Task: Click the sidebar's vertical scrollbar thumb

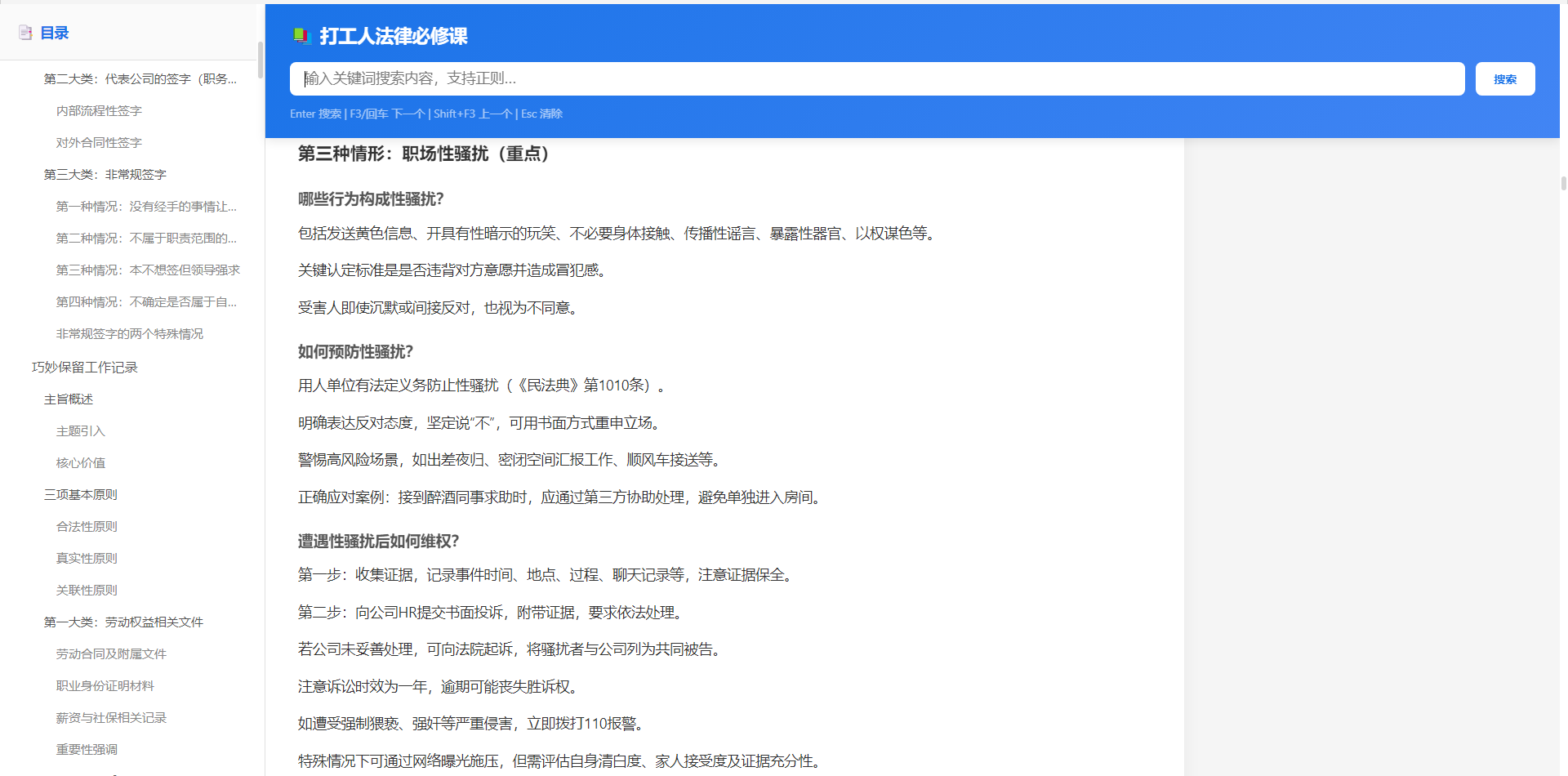Action: [x=260, y=60]
